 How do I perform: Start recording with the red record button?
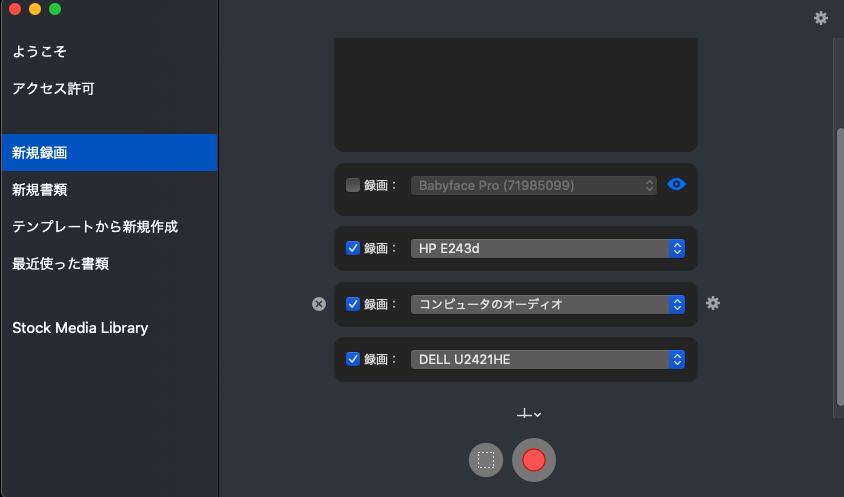[x=534, y=460]
